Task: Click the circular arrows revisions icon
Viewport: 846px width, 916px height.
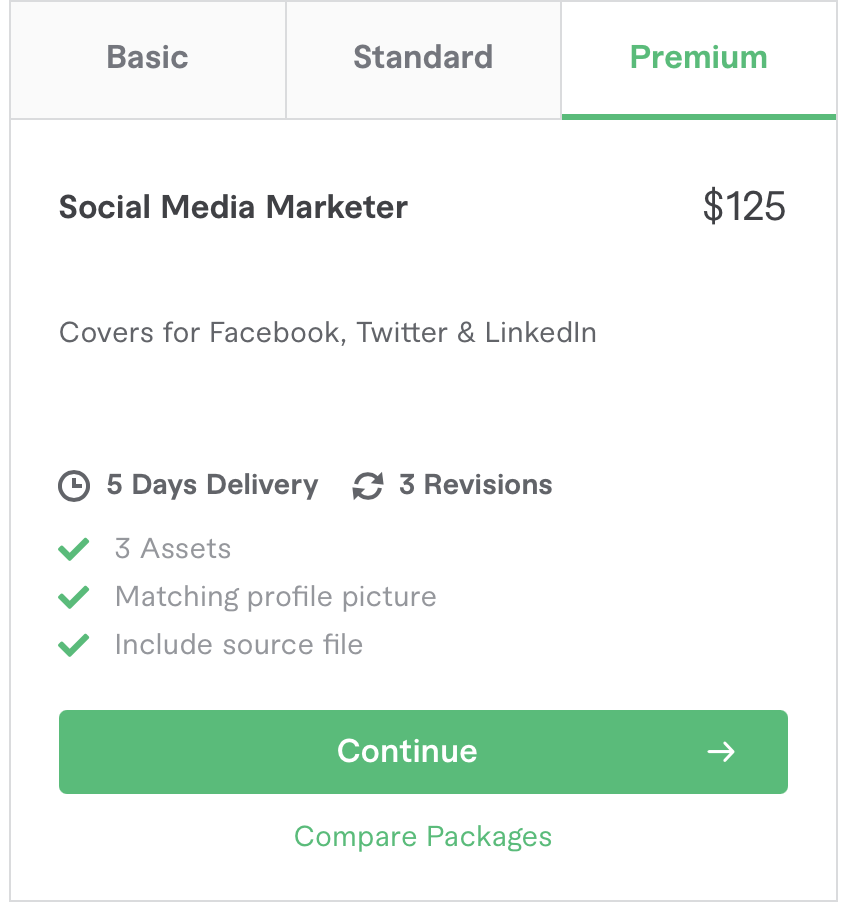Action: tap(368, 486)
